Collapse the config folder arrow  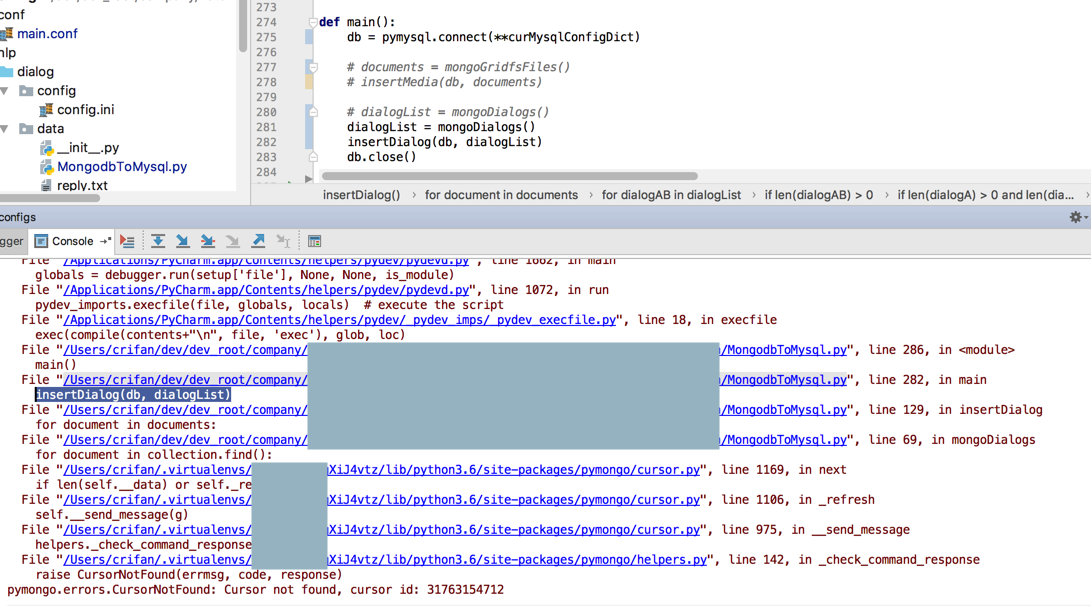coord(6,90)
